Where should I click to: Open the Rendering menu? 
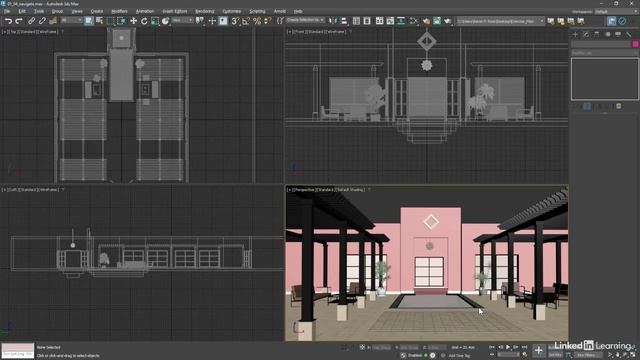point(204,11)
